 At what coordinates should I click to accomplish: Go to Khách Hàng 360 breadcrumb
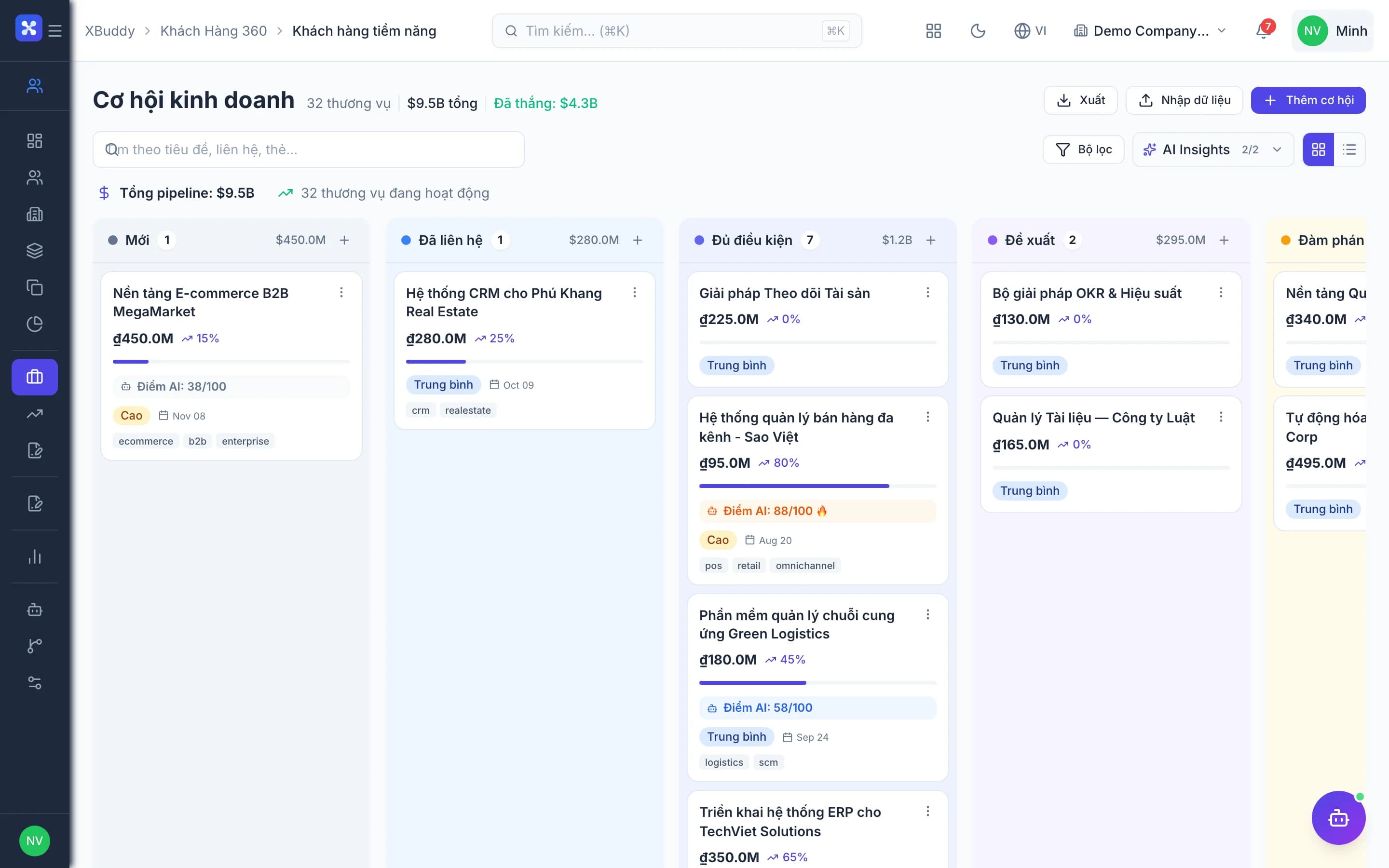214,31
